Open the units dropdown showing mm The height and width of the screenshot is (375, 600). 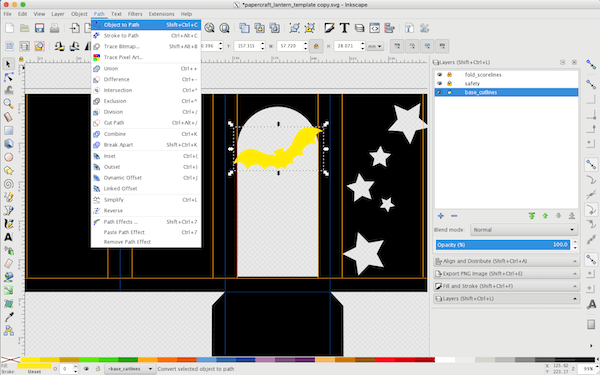pos(375,46)
